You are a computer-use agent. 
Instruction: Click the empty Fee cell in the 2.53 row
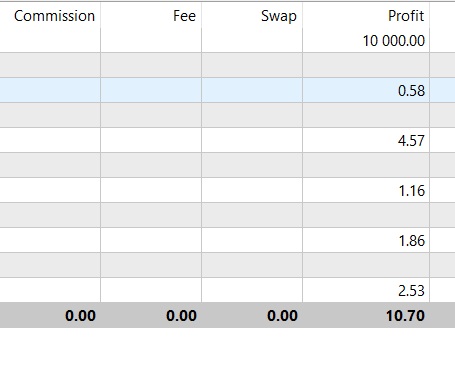click(151, 290)
